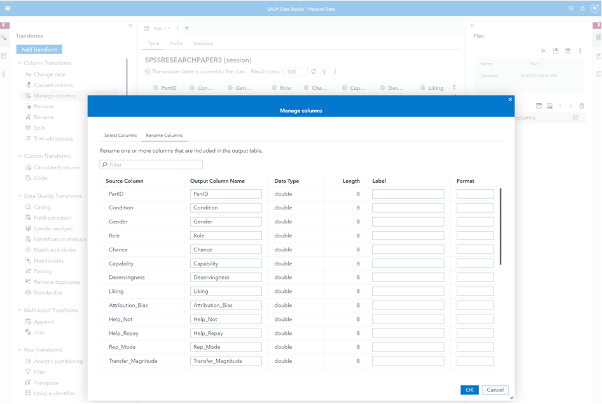Click the Data Type column header
602x404 pixels.
click(287, 181)
